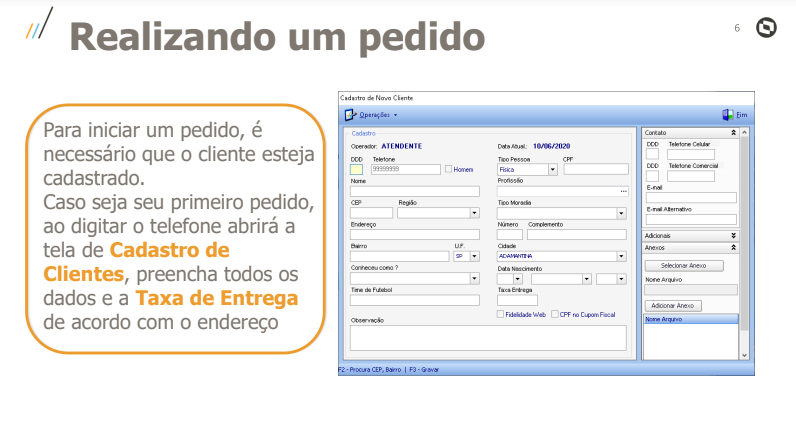Click F2 - Procura CEP, Bairro status text
This screenshot has height=445, width=796.
(371, 370)
